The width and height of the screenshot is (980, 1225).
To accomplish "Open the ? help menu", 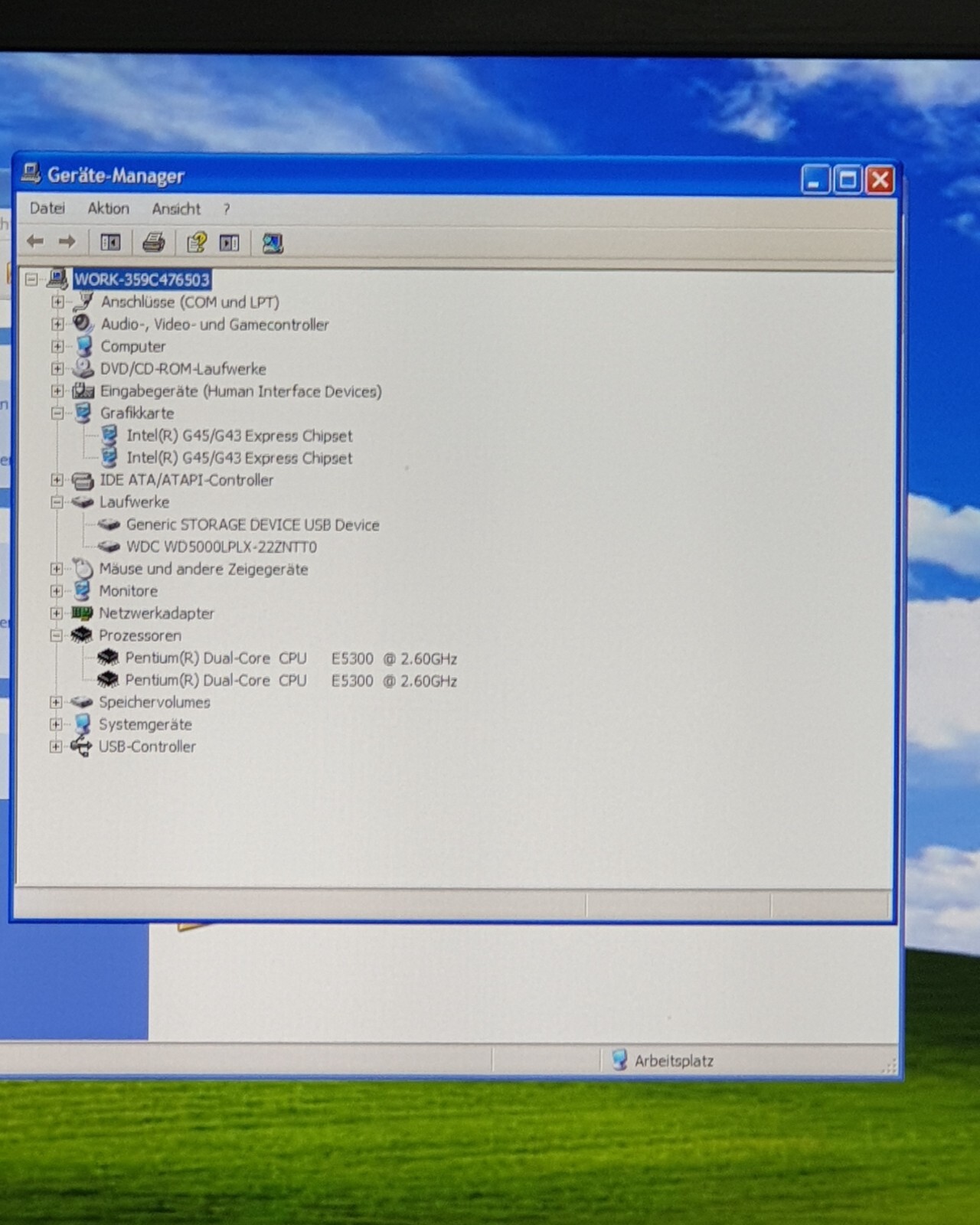I will pos(227,209).
